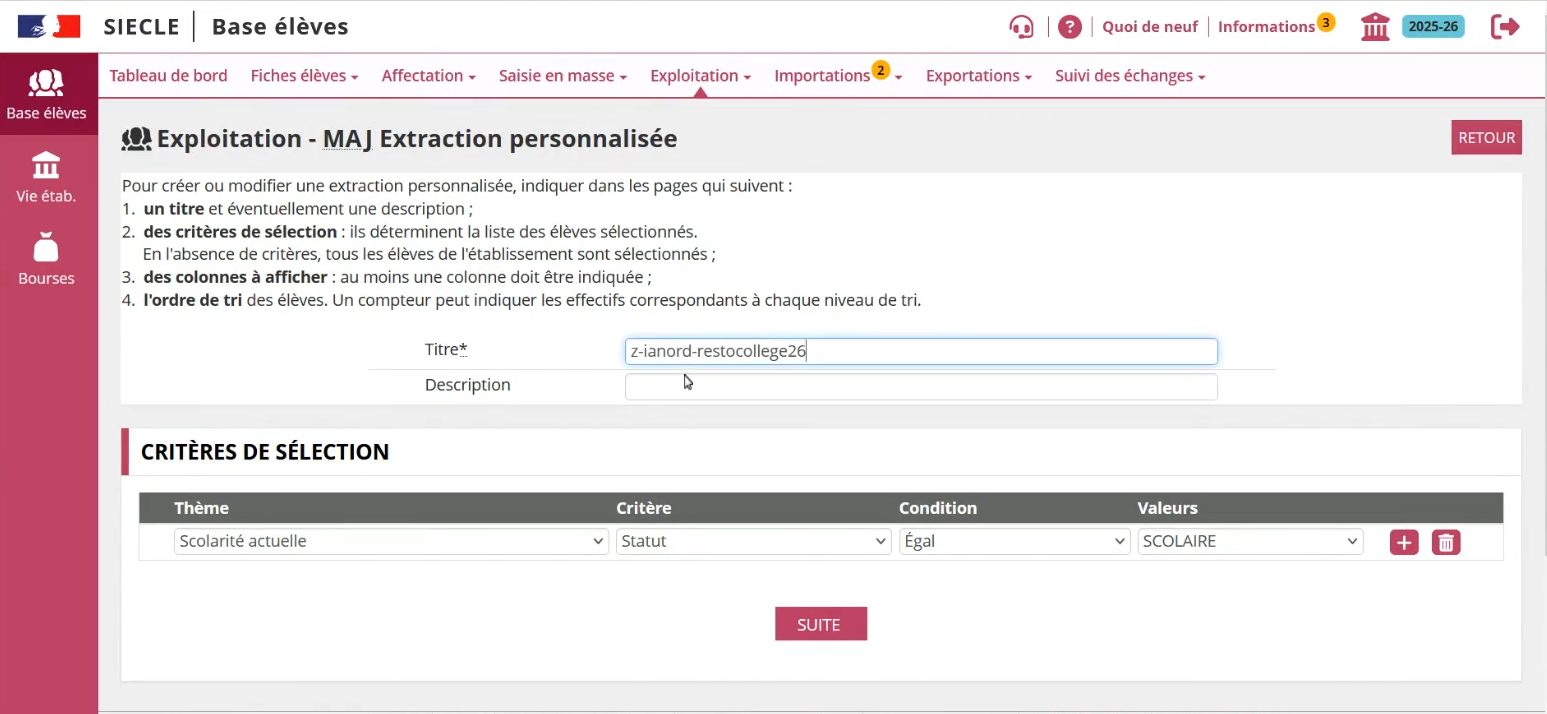Expand the Suivi des échanges menu
This screenshot has width=1547, height=714.
[1130, 76]
